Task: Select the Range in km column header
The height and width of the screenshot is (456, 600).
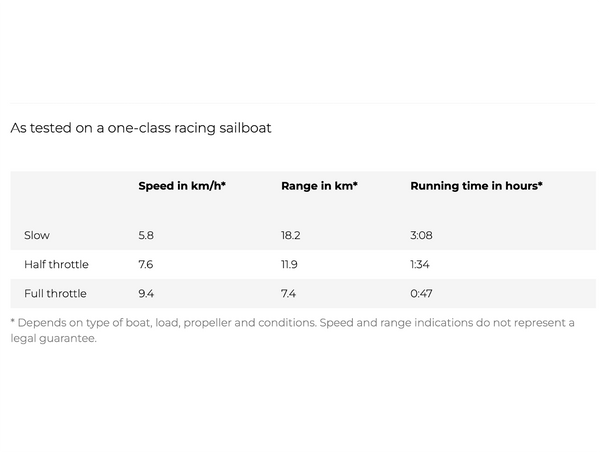Action: coord(319,186)
